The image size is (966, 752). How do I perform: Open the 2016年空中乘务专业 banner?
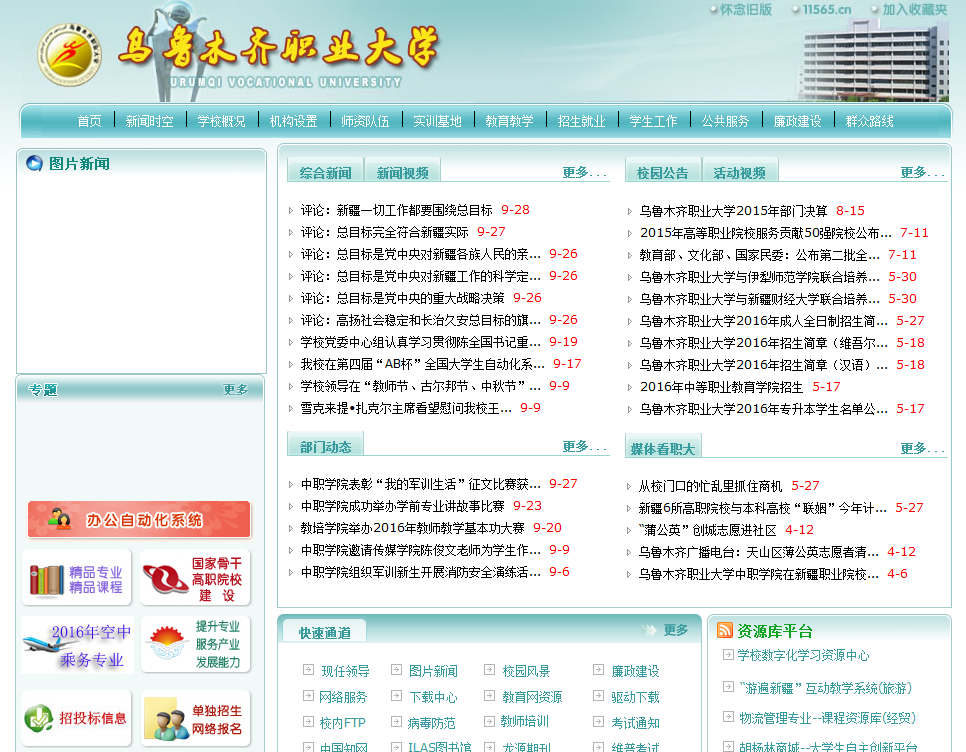point(77,646)
